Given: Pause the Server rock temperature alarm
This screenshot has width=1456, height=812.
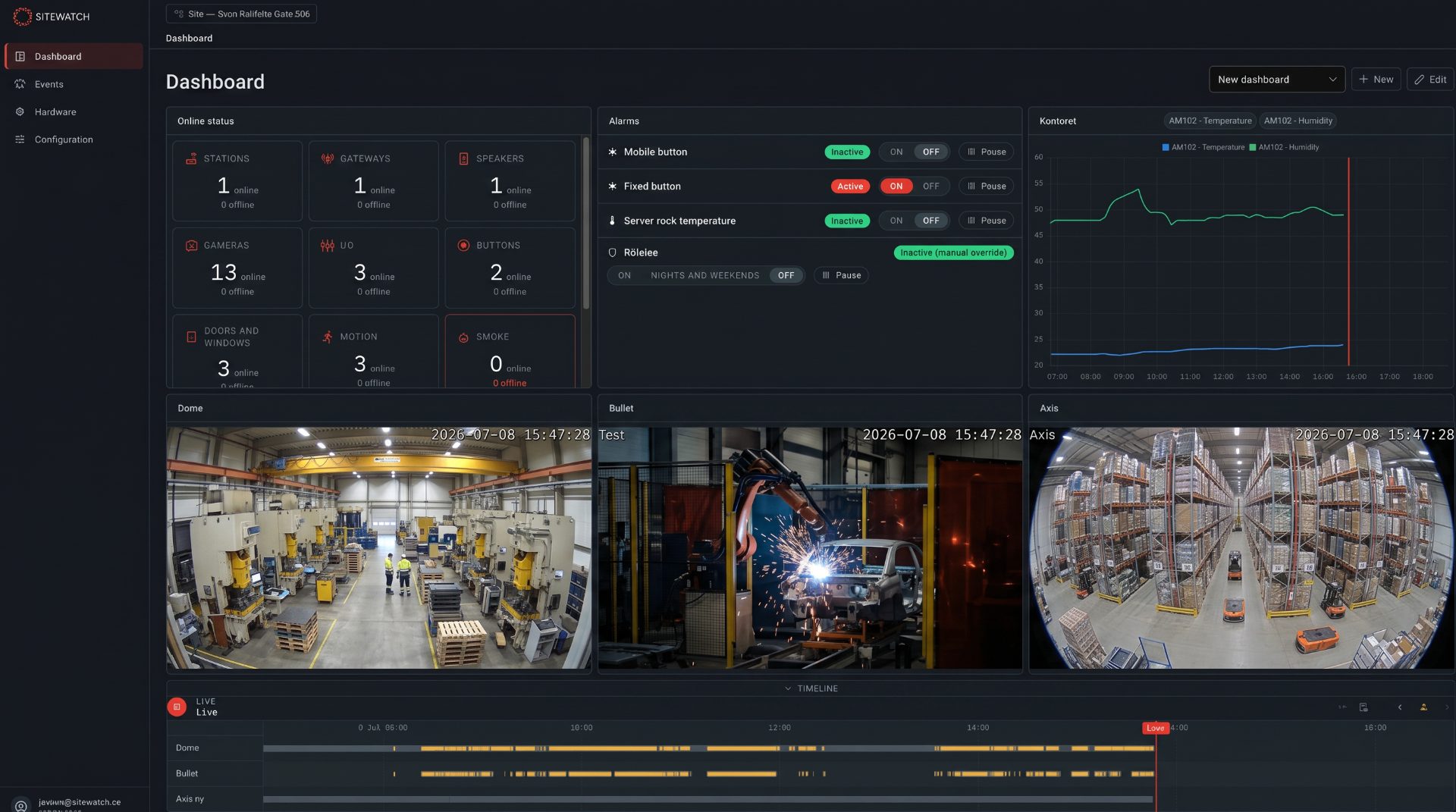Looking at the screenshot, I should click(986, 221).
